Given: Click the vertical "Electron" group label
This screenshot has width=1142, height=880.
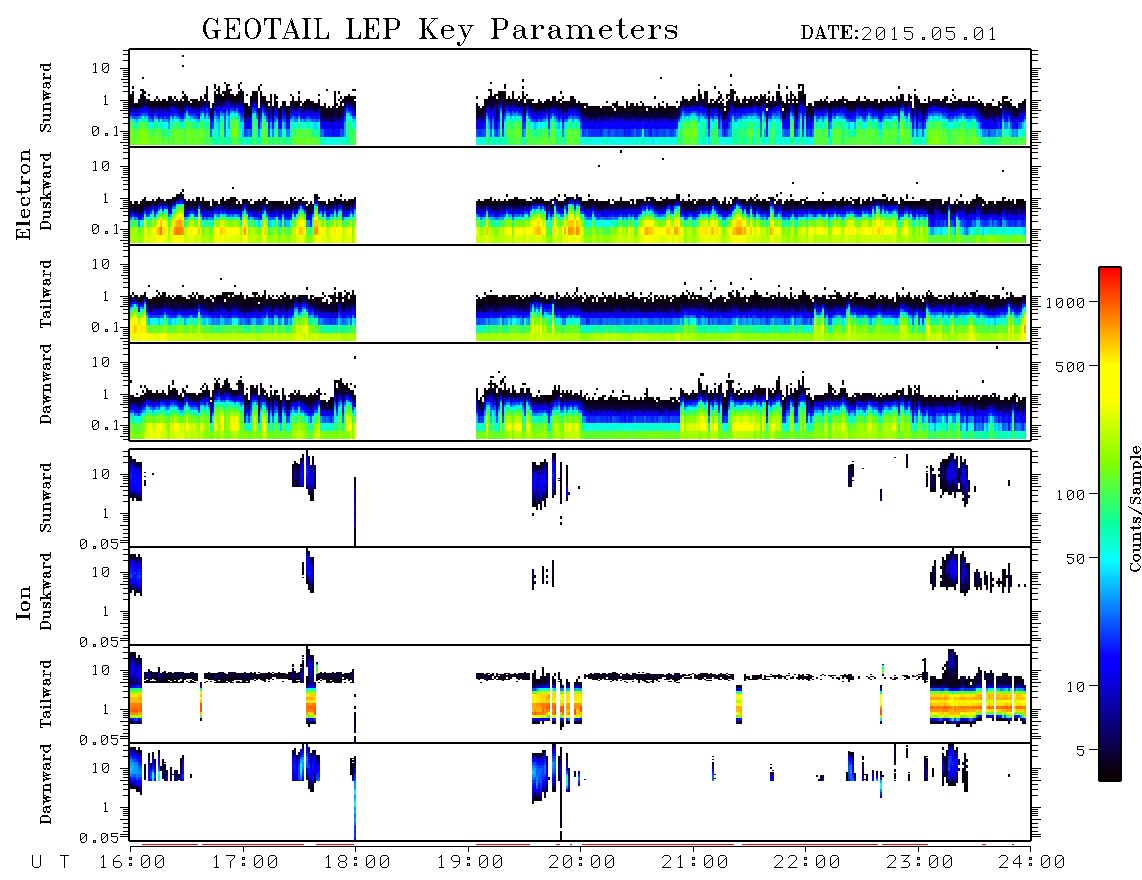Looking at the screenshot, I should pyautogui.click(x=23, y=195).
